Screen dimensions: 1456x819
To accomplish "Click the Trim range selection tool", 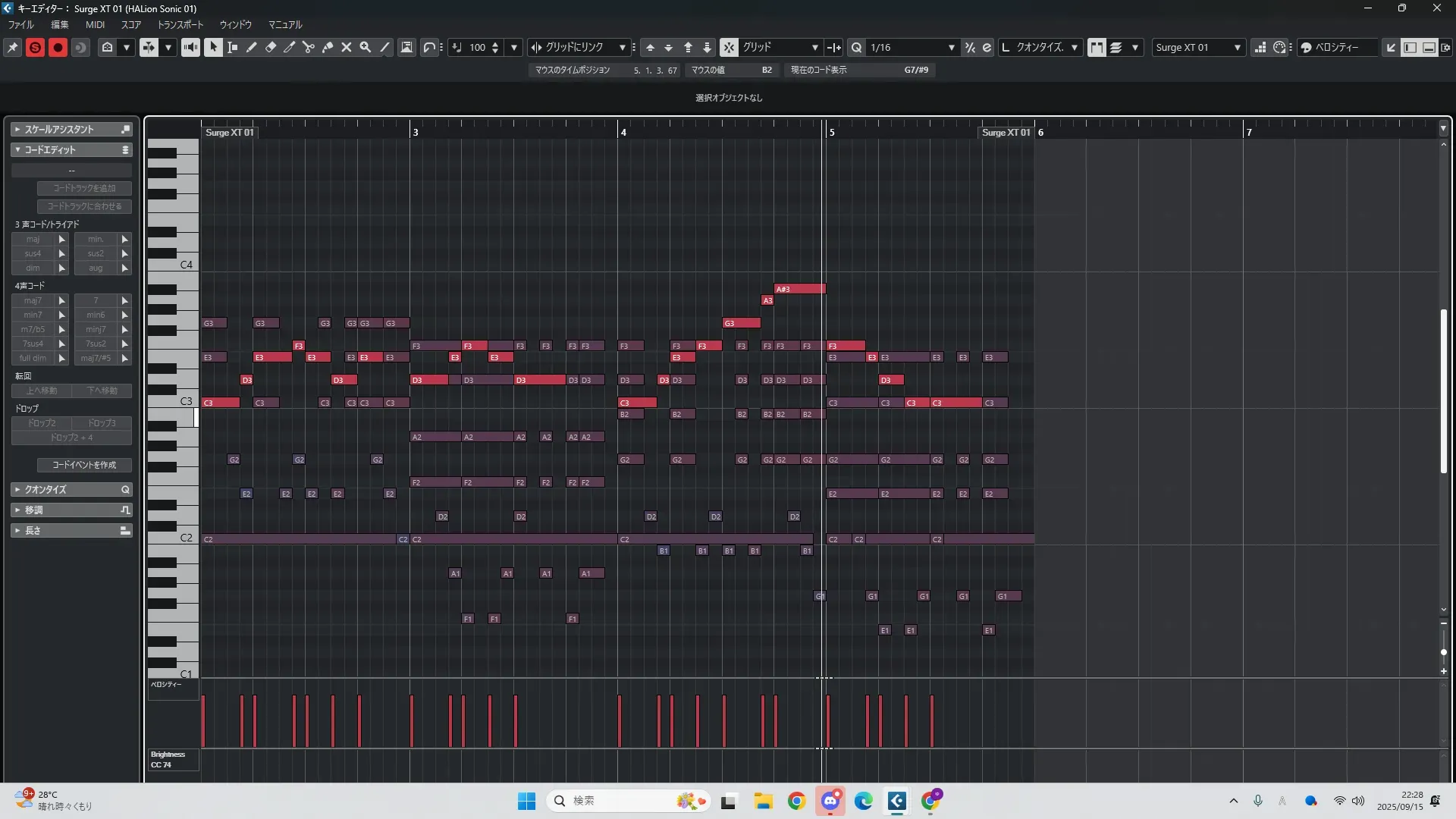I will coord(233,47).
